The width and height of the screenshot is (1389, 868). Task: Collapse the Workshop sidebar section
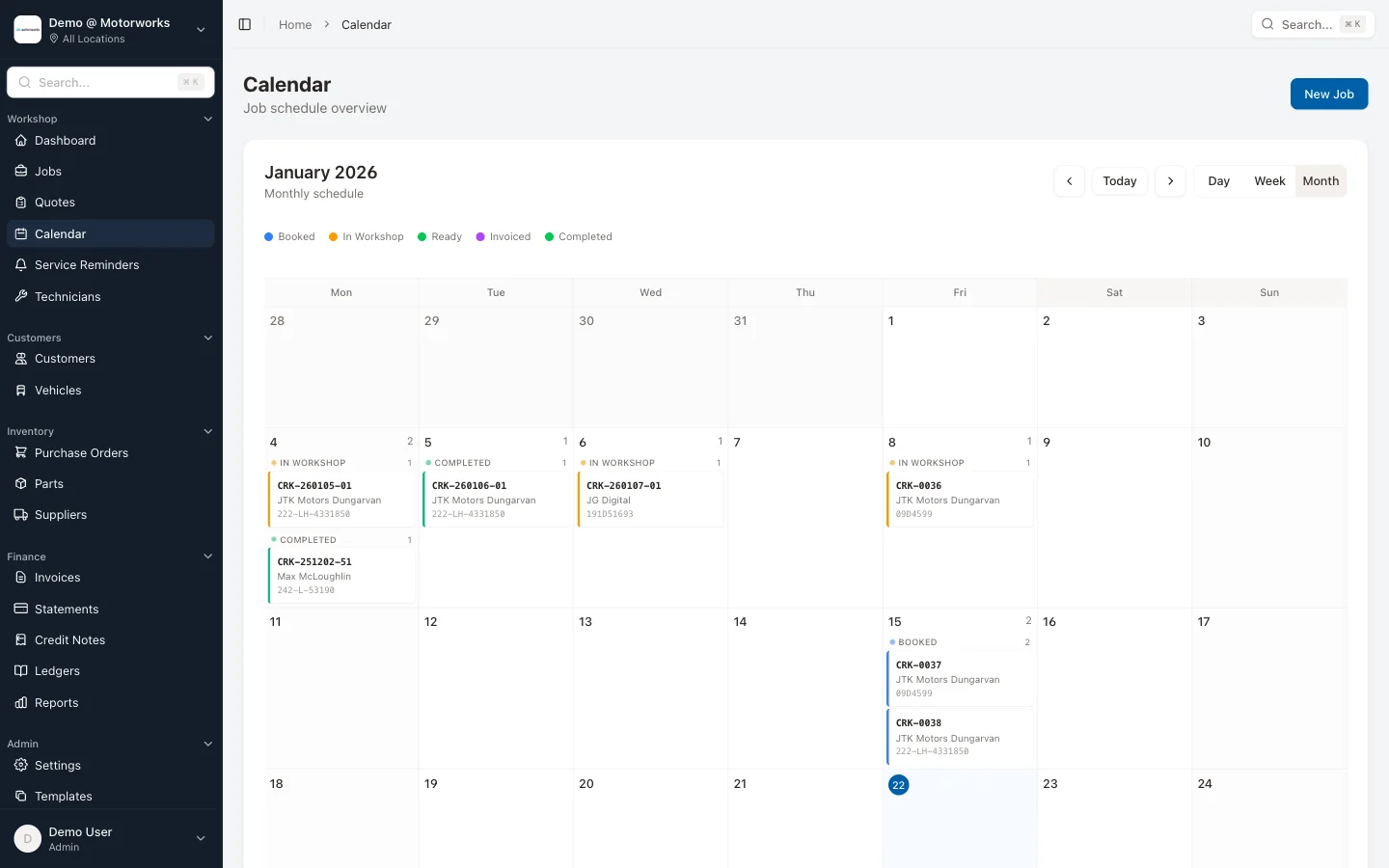point(208,118)
